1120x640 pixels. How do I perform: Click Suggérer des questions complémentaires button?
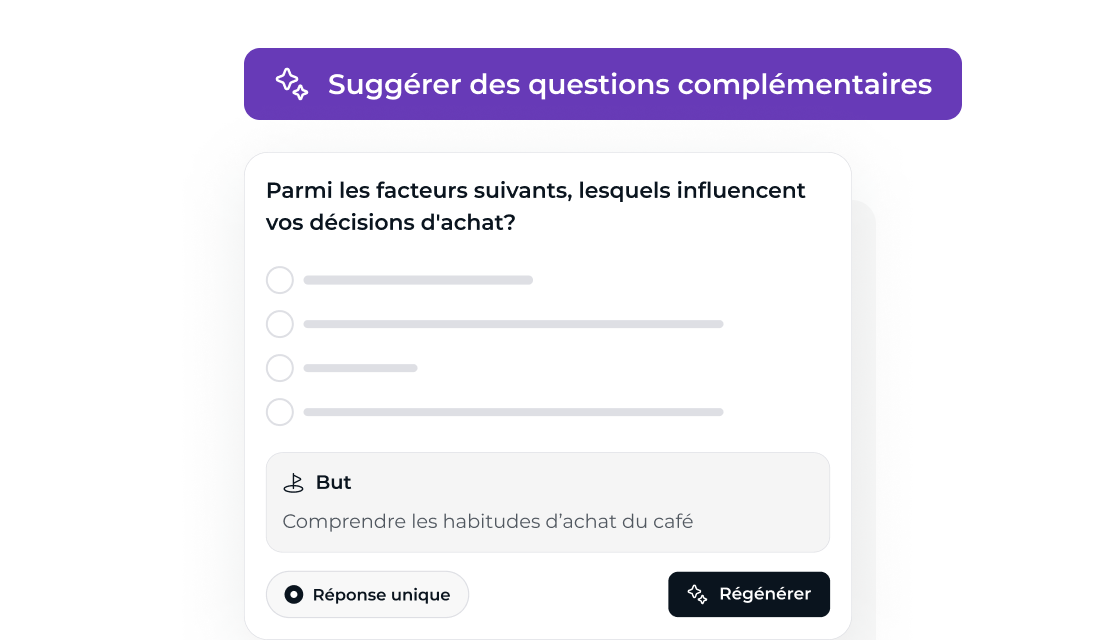click(x=603, y=84)
